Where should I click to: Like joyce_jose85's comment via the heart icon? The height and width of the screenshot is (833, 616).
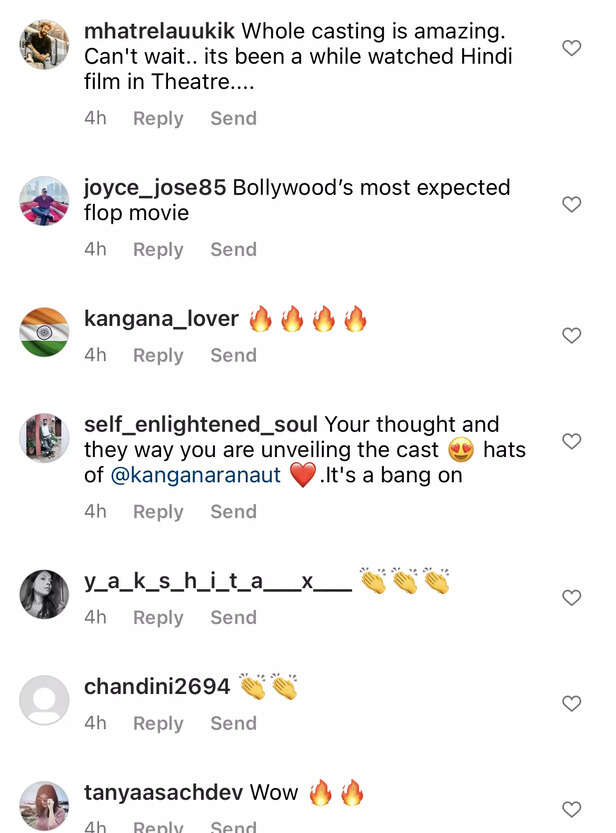click(x=571, y=204)
